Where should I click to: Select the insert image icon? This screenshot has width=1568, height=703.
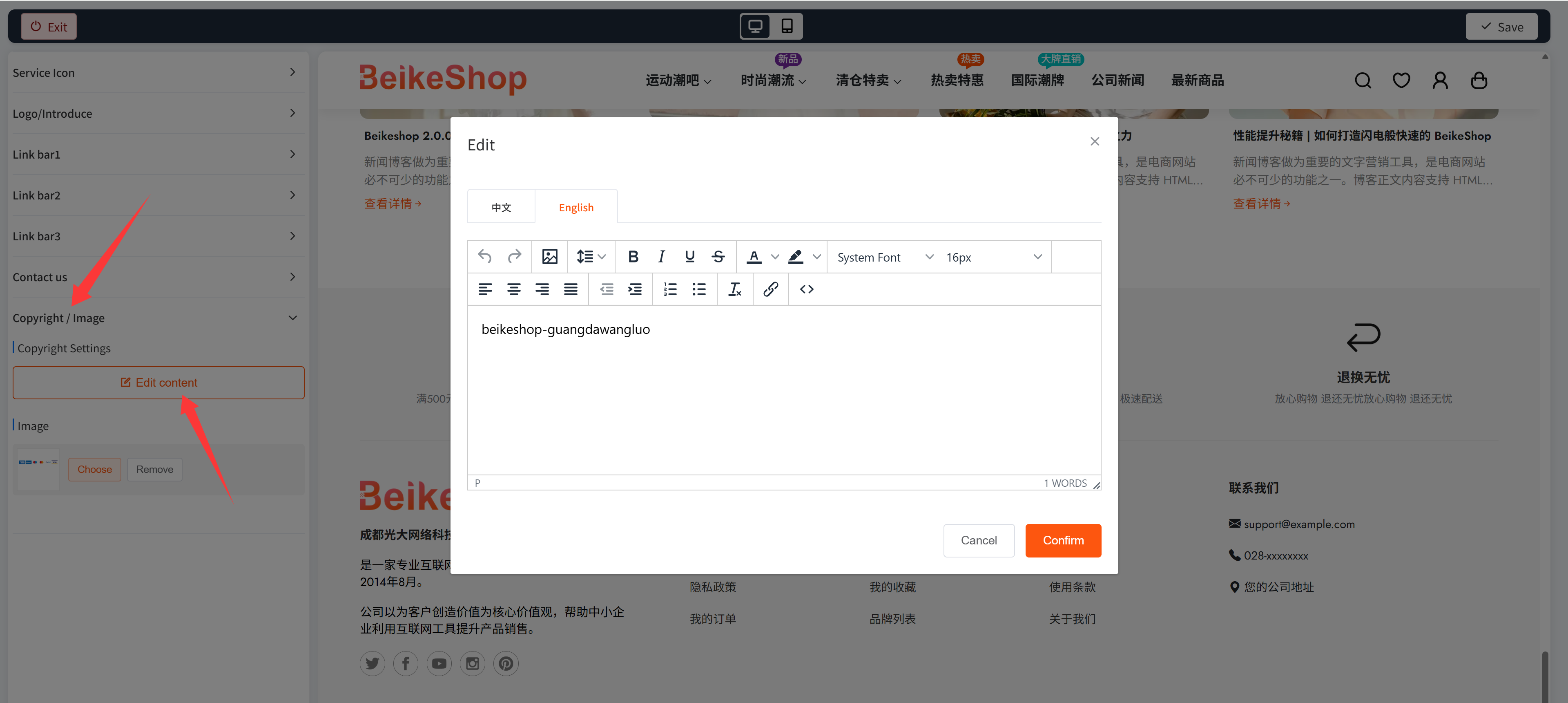(x=549, y=256)
